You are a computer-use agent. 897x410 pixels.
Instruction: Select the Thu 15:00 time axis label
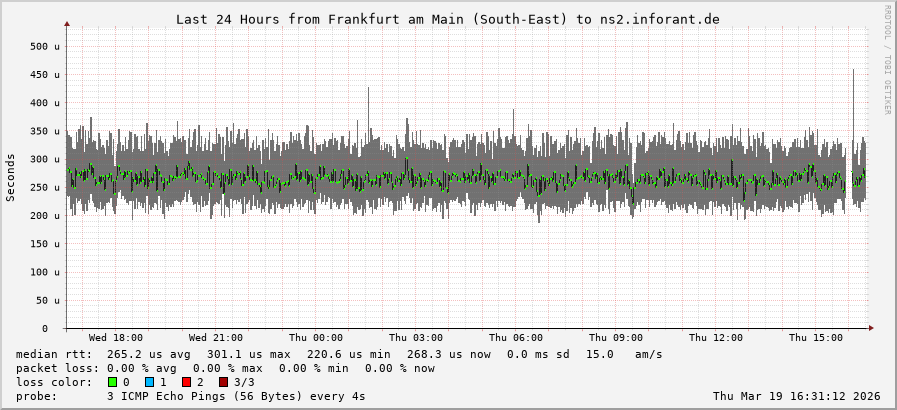coord(815,338)
